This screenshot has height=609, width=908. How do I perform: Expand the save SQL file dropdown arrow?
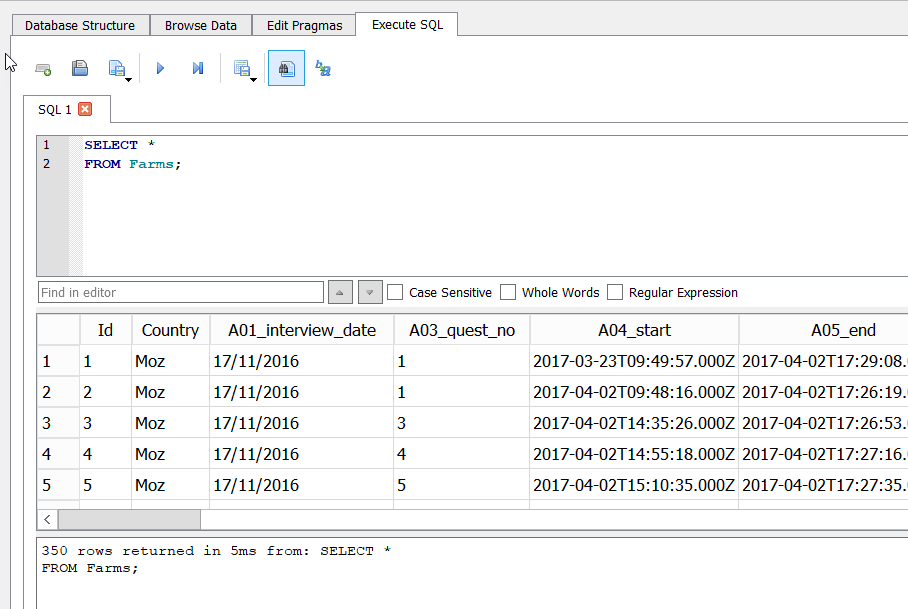click(x=129, y=79)
